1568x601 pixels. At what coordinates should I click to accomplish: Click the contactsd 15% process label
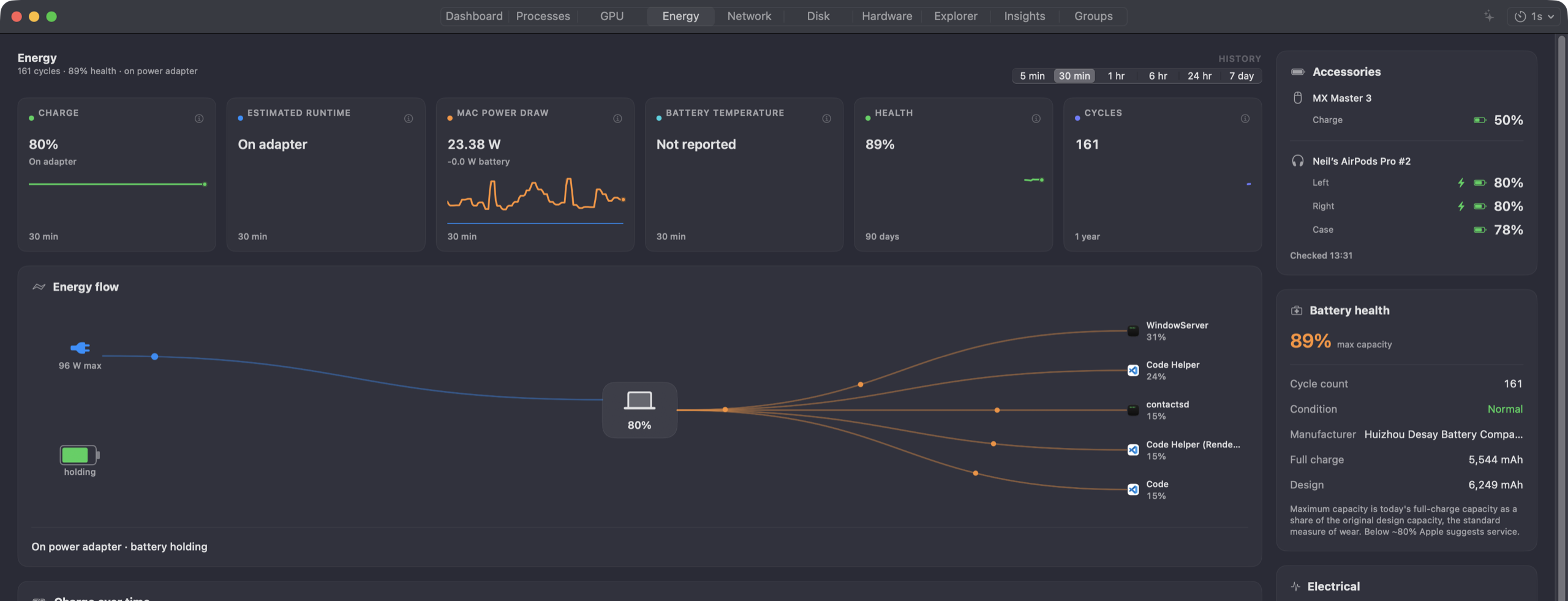click(1167, 410)
